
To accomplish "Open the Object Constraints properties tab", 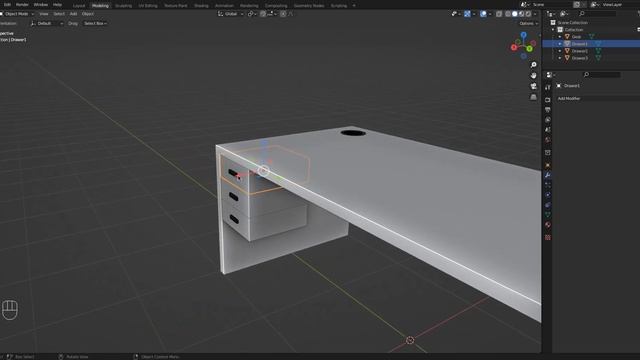I will pos(548,204).
